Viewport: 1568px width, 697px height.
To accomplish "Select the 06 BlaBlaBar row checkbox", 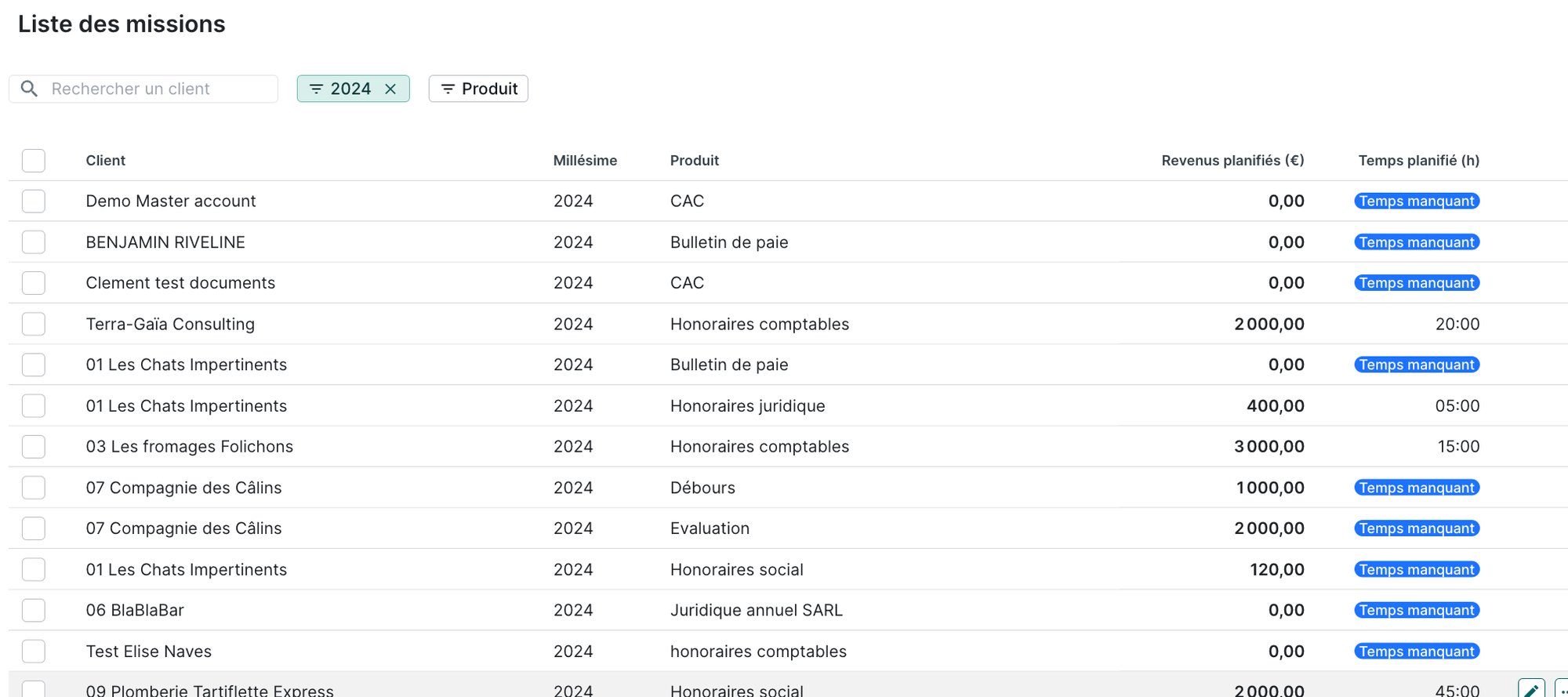I will click(34, 610).
